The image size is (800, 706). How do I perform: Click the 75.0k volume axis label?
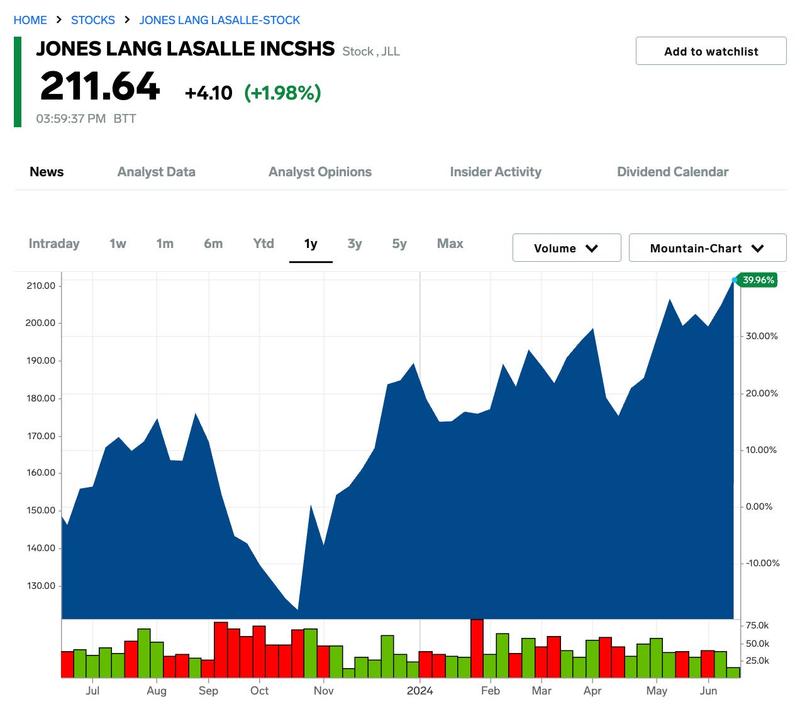coord(757,625)
